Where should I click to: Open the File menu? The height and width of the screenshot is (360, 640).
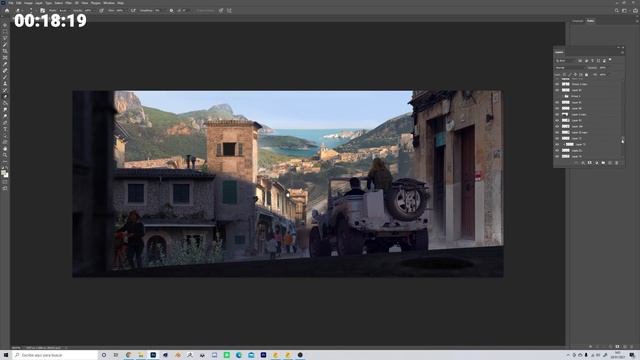(11, 3)
